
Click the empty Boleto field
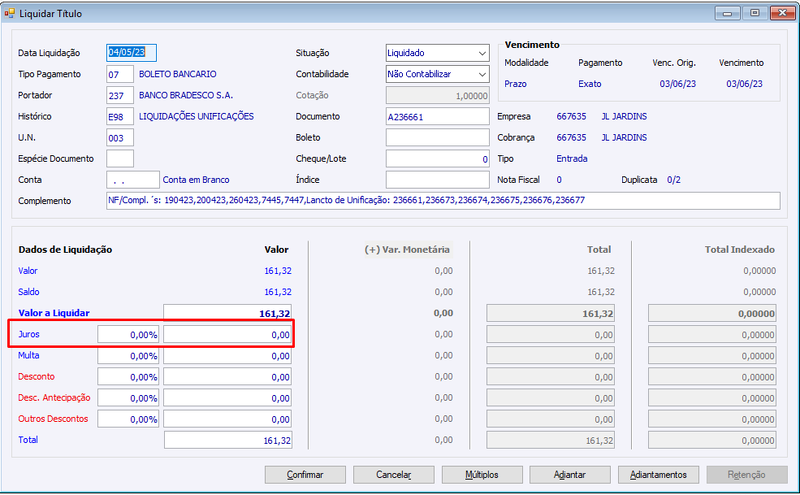437,138
